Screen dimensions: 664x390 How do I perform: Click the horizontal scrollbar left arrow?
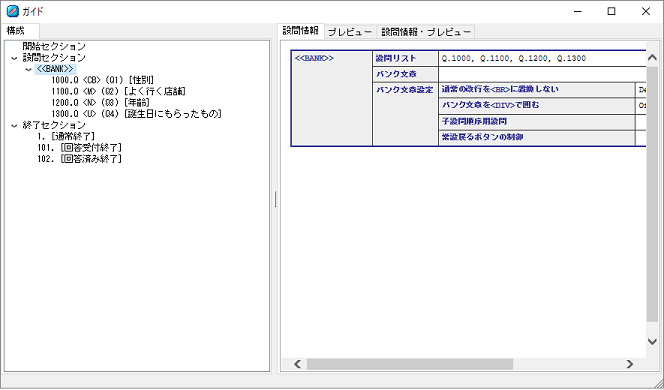click(x=298, y=364)
